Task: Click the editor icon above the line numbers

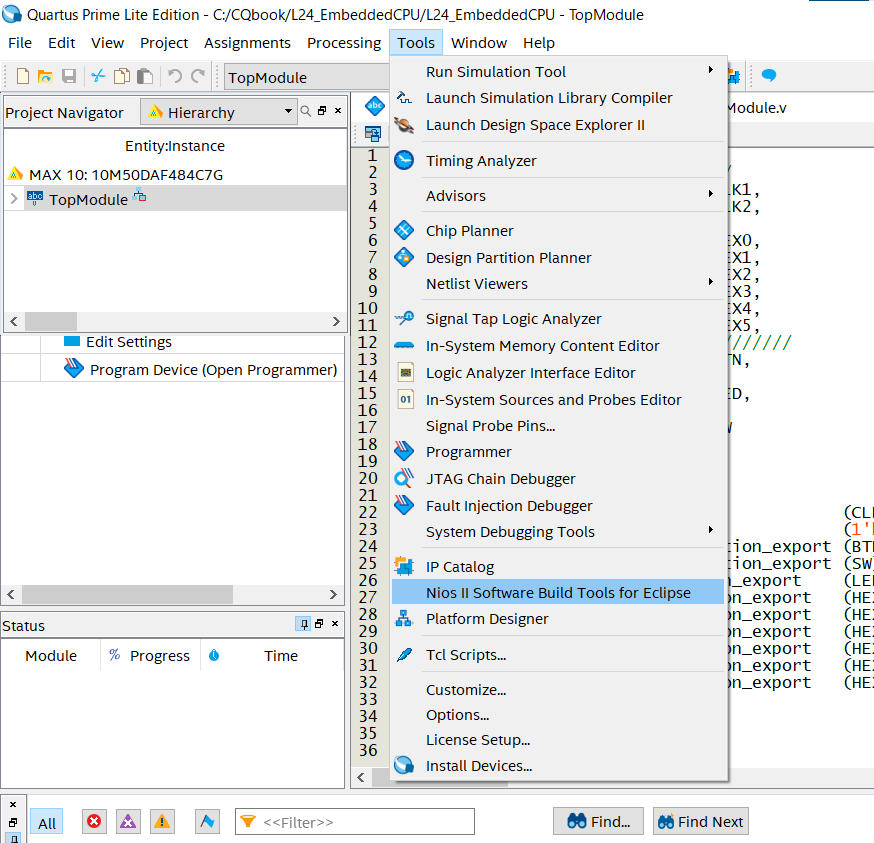Action: point(372,134)
